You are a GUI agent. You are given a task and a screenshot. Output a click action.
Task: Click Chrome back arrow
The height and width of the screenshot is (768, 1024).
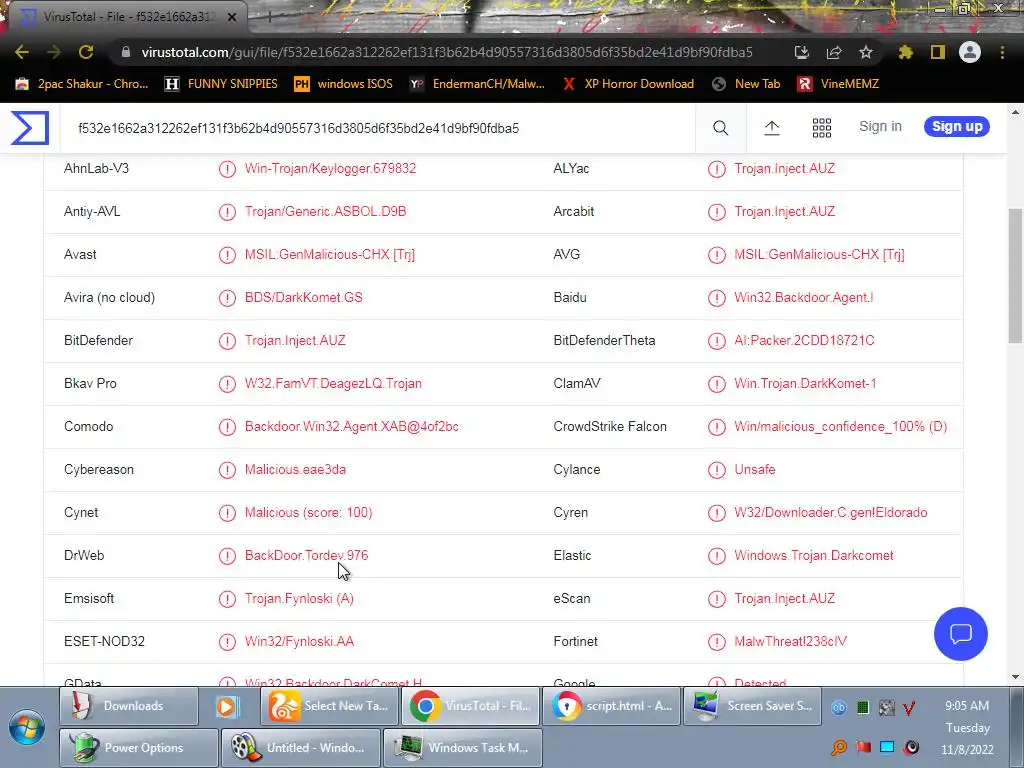(x=22, y=52)
